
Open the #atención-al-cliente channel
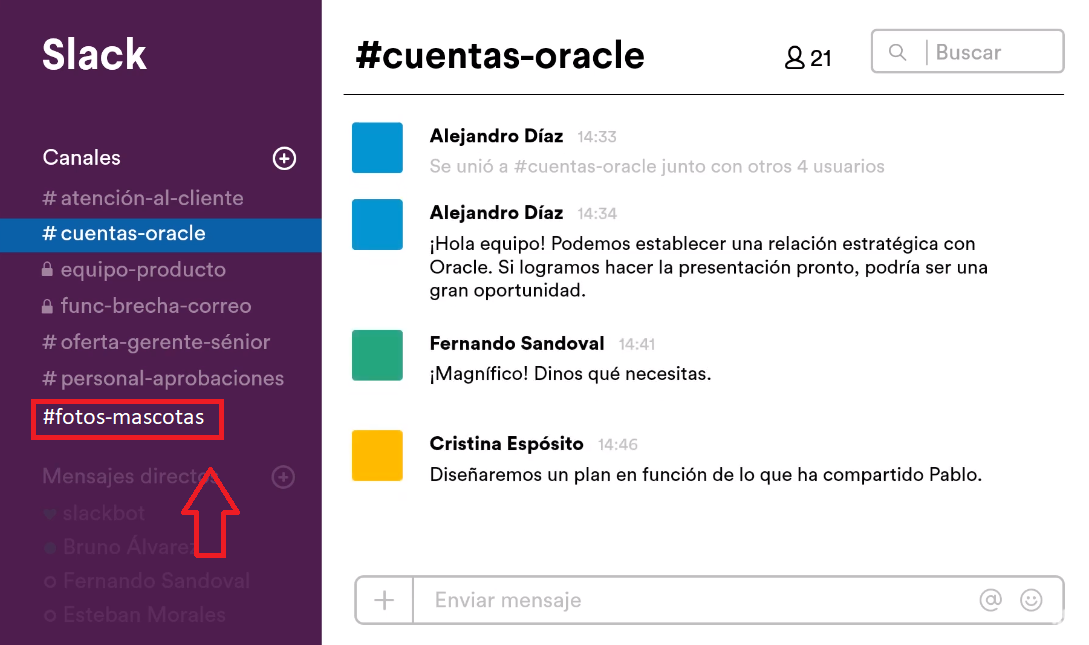(143, 198)
